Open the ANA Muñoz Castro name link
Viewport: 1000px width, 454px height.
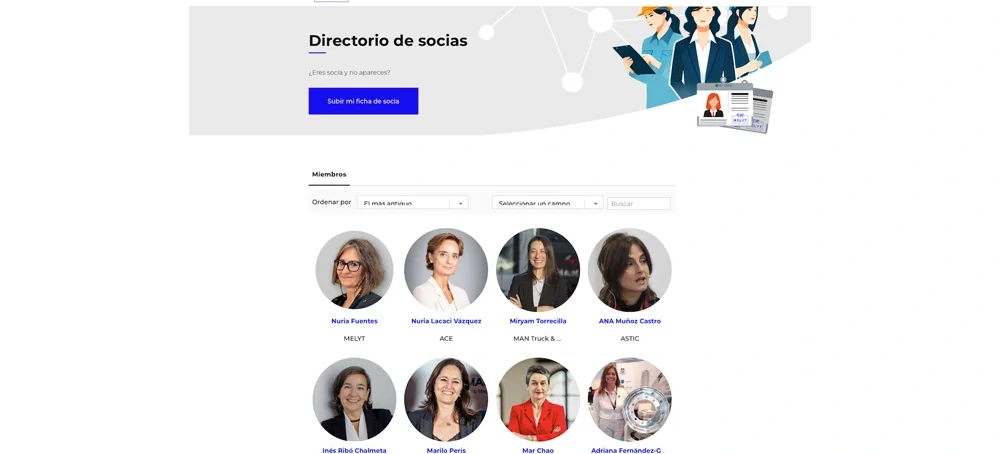click(629, 321)
